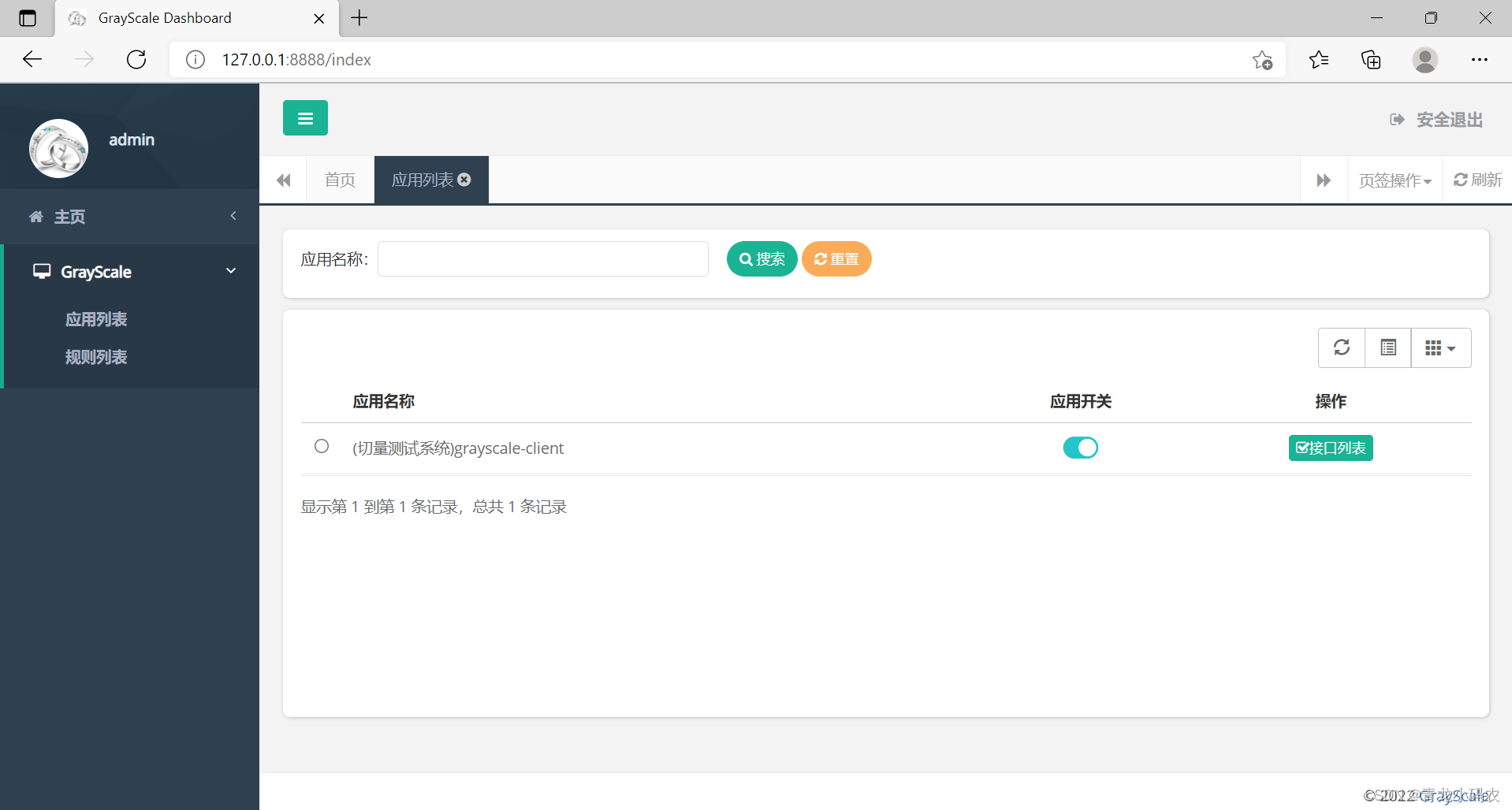Click 安全退出 to log out
Viewport: 1512px width, 810px height.
coord(1436,120)
